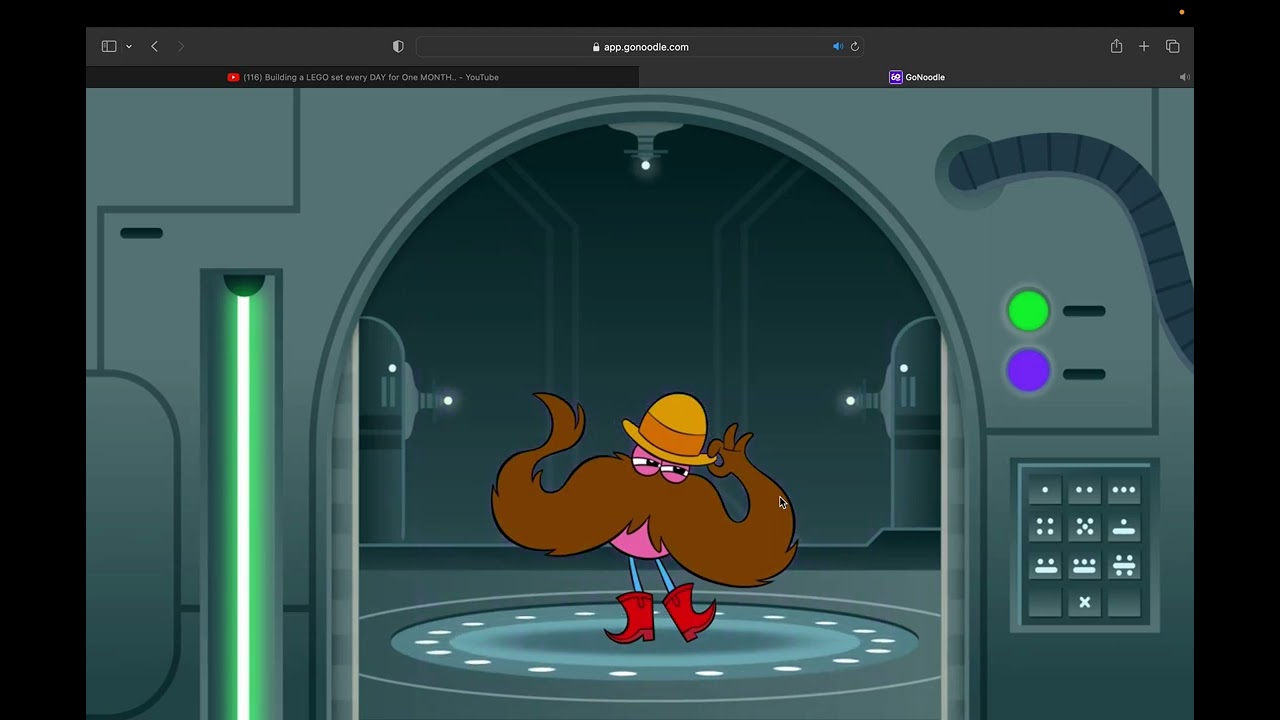Toggle the Safari sidebar button
Image resolution: width=1280 pixels, height=720 pixels.
coord(109,46)
